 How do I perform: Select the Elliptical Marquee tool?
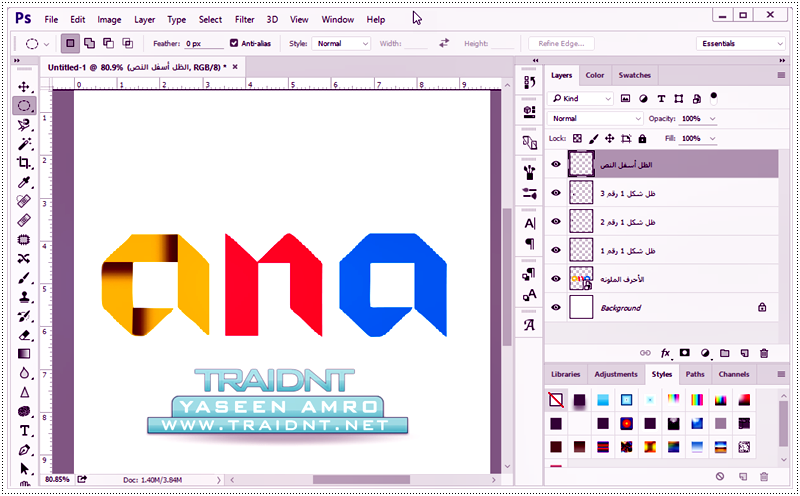coord(23,106)
